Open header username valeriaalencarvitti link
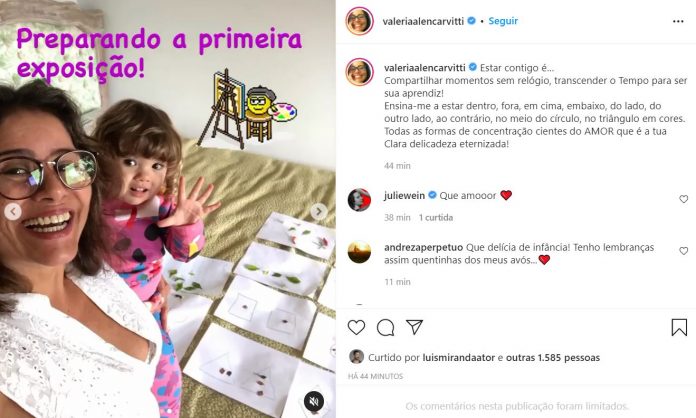The height and width of the screenshot is (418, 696). pos(423,21)
